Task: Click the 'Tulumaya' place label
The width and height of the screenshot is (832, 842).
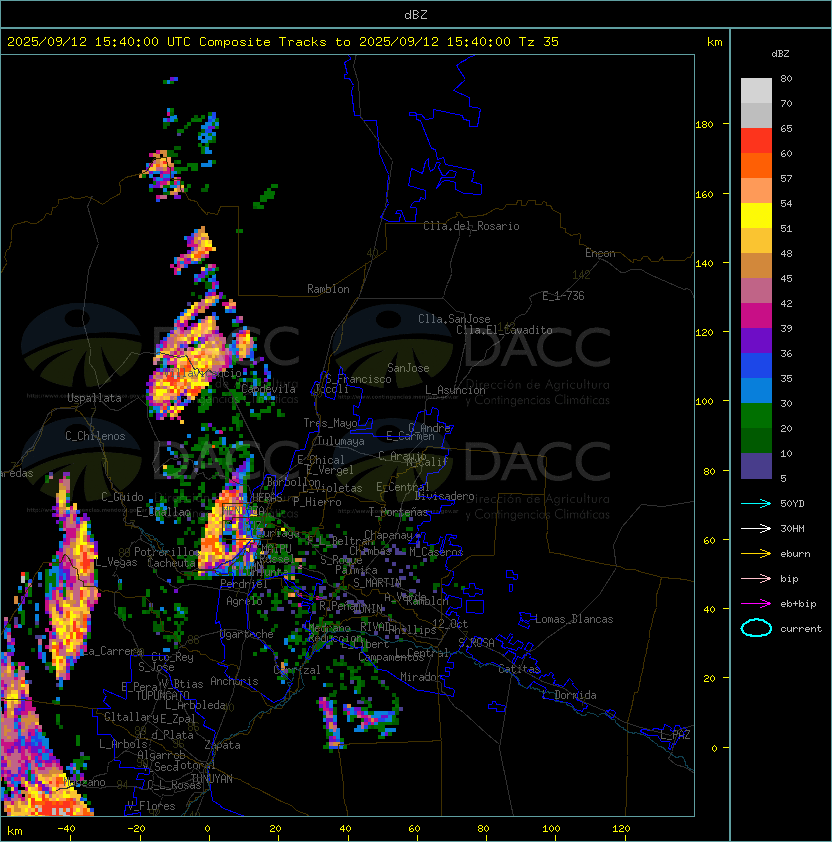Action: pos(341,441)
